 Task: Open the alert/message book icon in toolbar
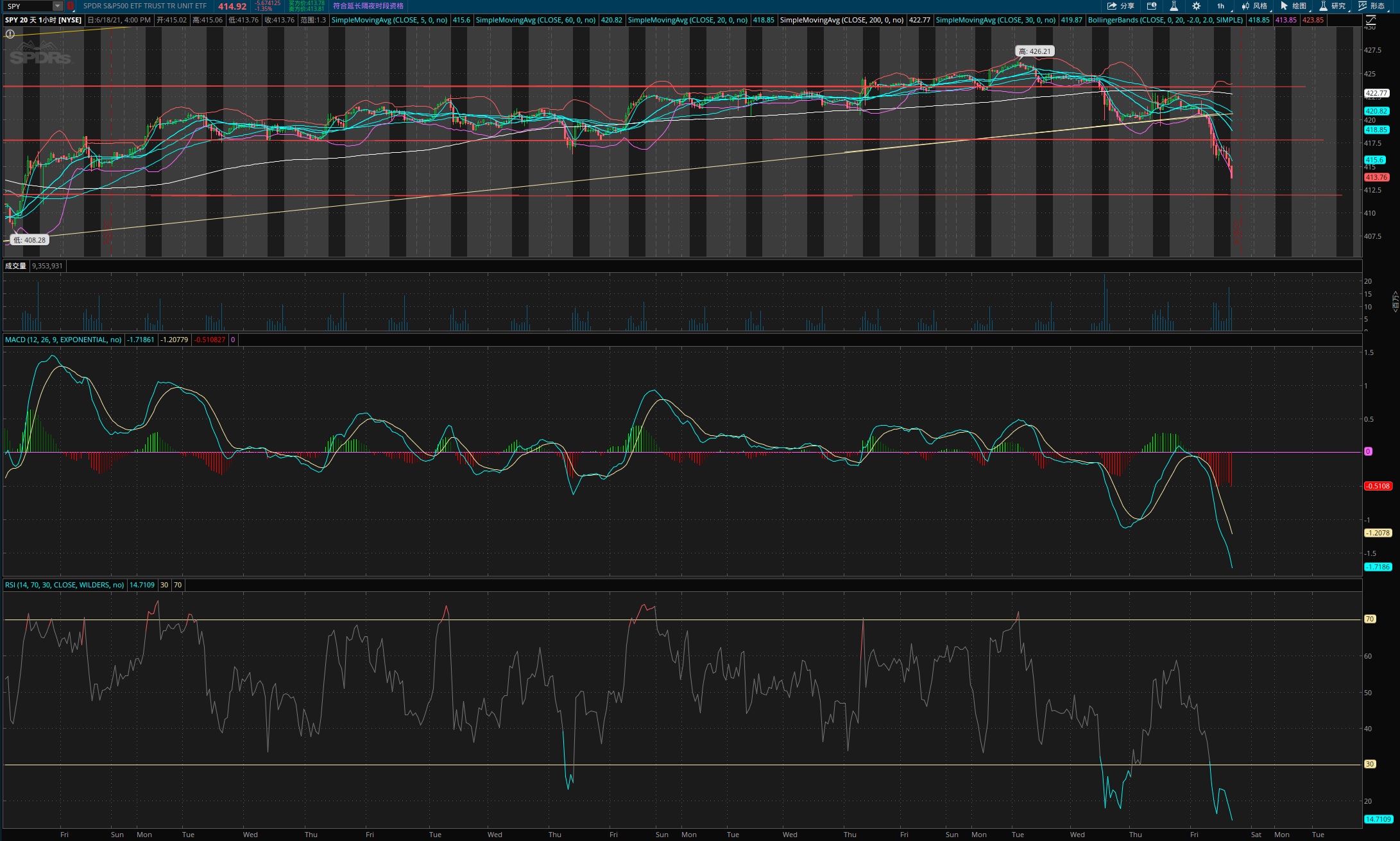click(1152, 6)
